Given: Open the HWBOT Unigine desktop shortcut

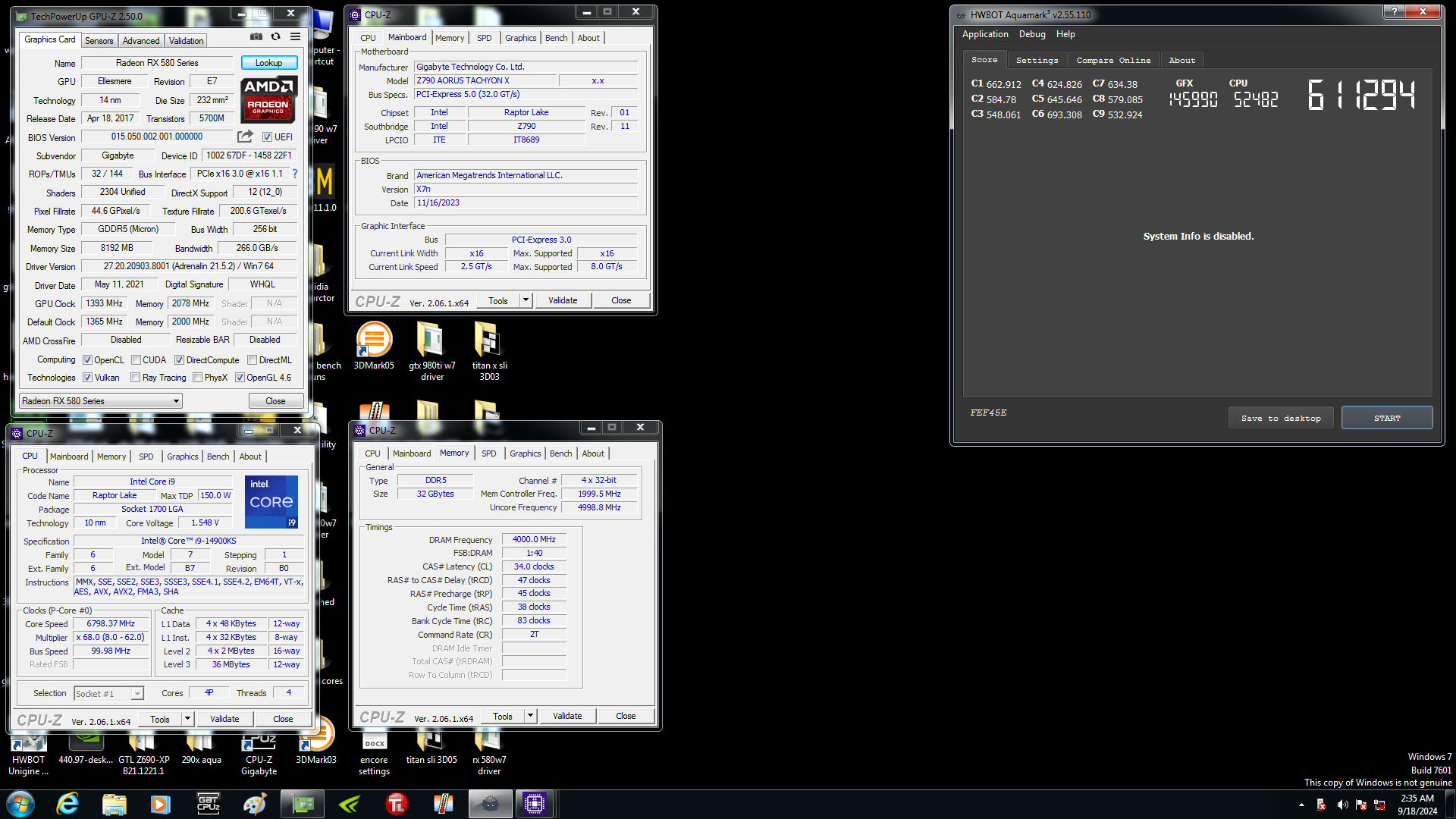Looking at the screenshot, I should (29, 756).
